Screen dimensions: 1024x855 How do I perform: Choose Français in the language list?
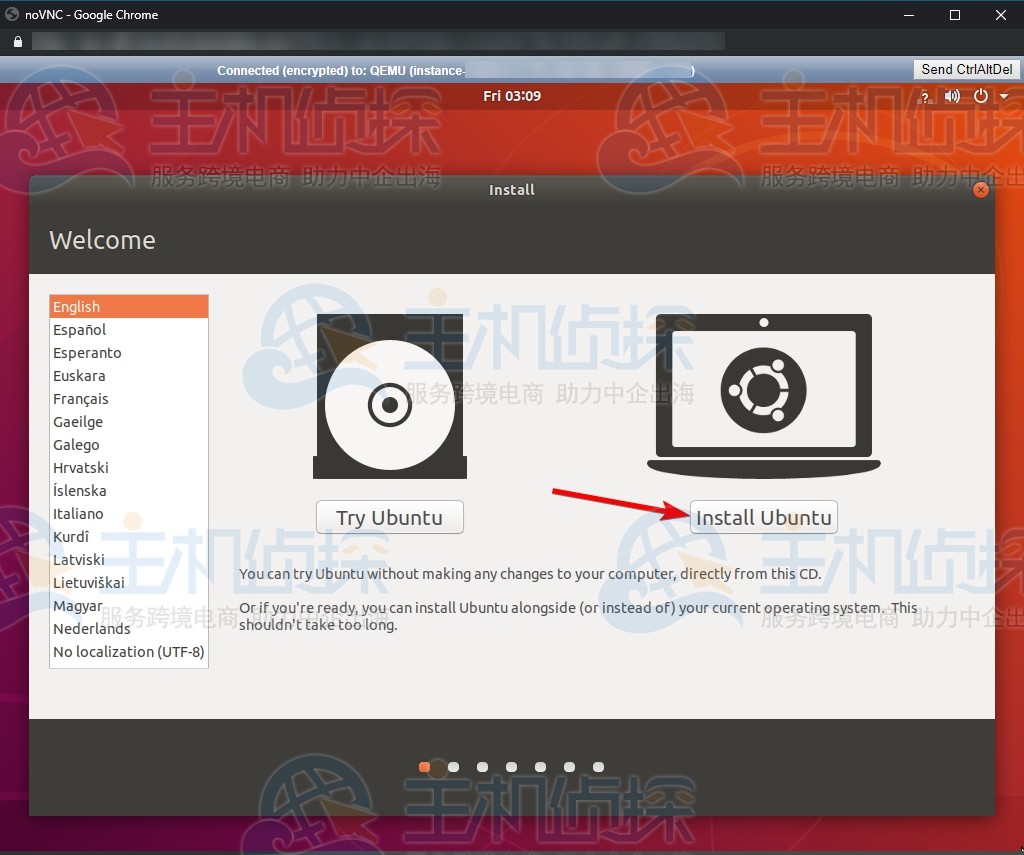point(81,399)
